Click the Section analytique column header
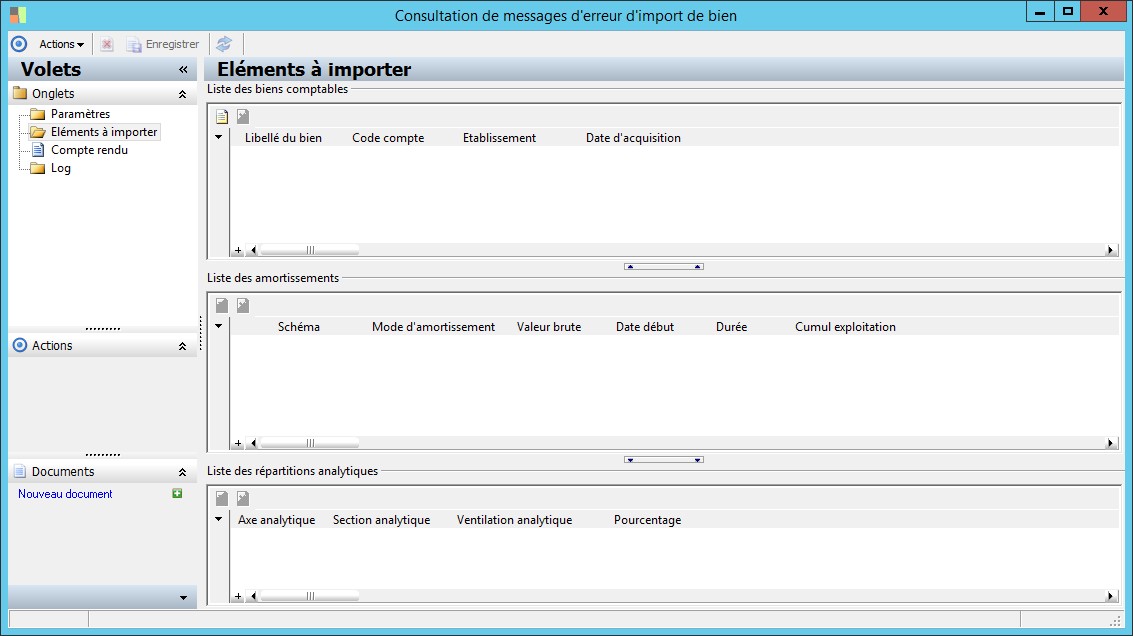This screenshot has height=636, width=1133. pyautogui.click(x=382, y=520)
